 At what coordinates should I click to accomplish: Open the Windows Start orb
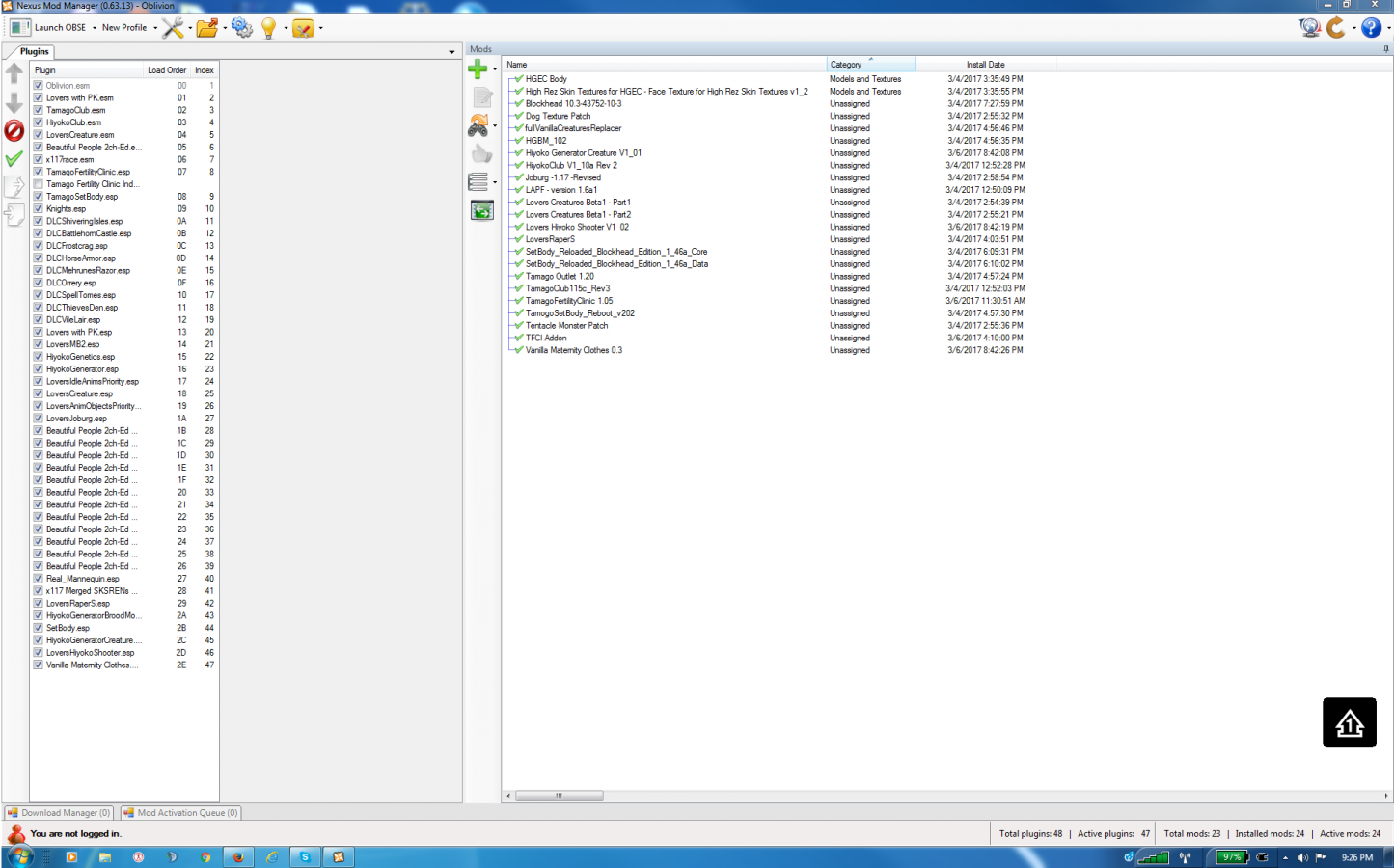click(20, 856)
